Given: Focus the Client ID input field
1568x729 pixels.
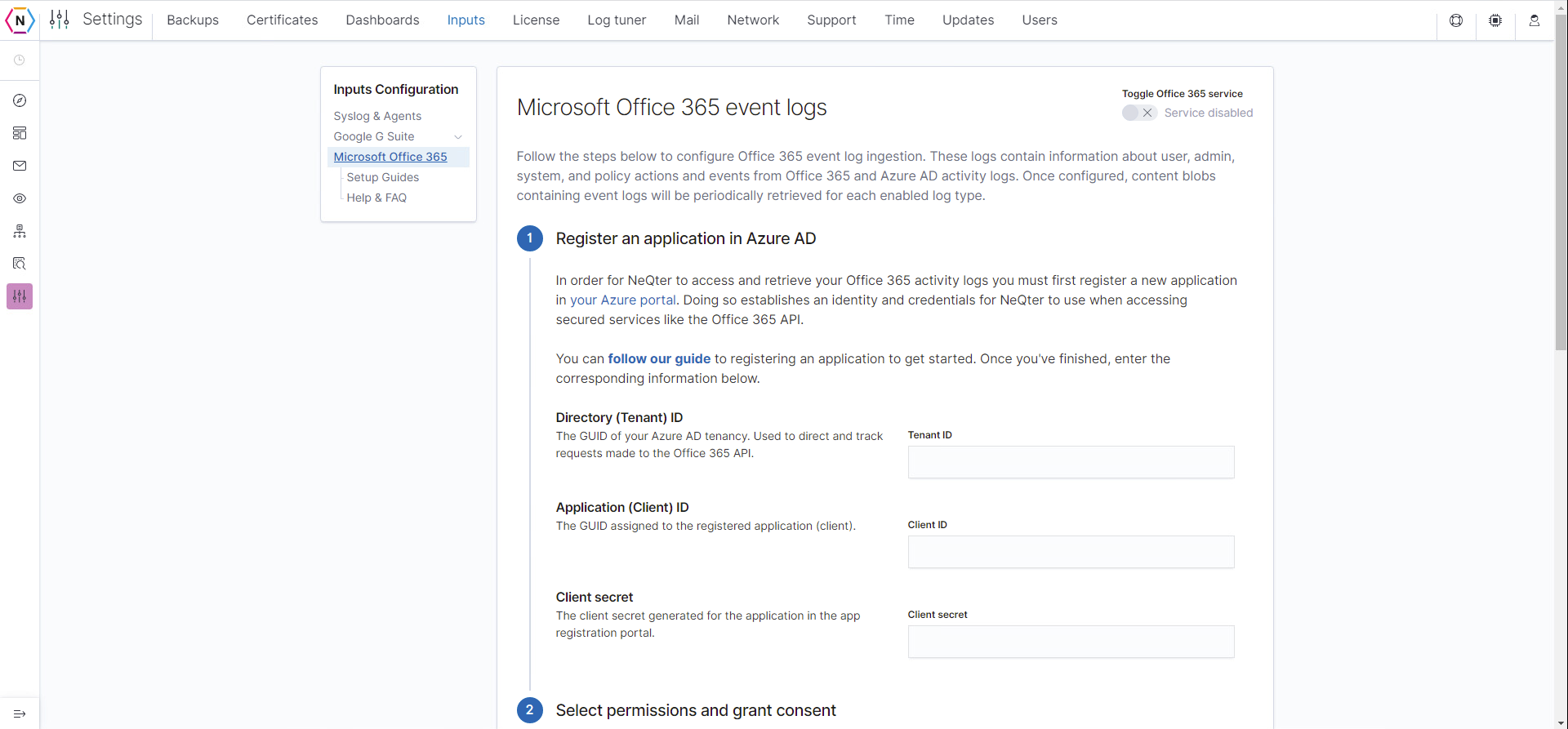Looking at the screenshot, I should [1071, 552].
